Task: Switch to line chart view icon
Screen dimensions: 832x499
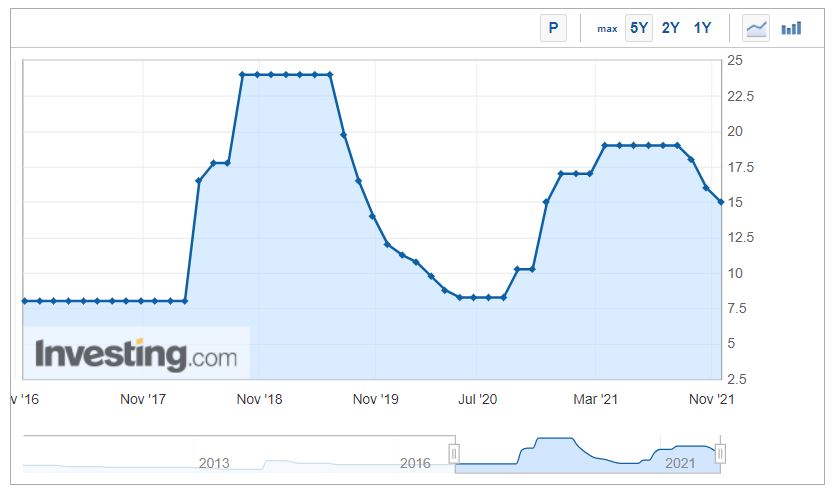Action: coord(756,28)
